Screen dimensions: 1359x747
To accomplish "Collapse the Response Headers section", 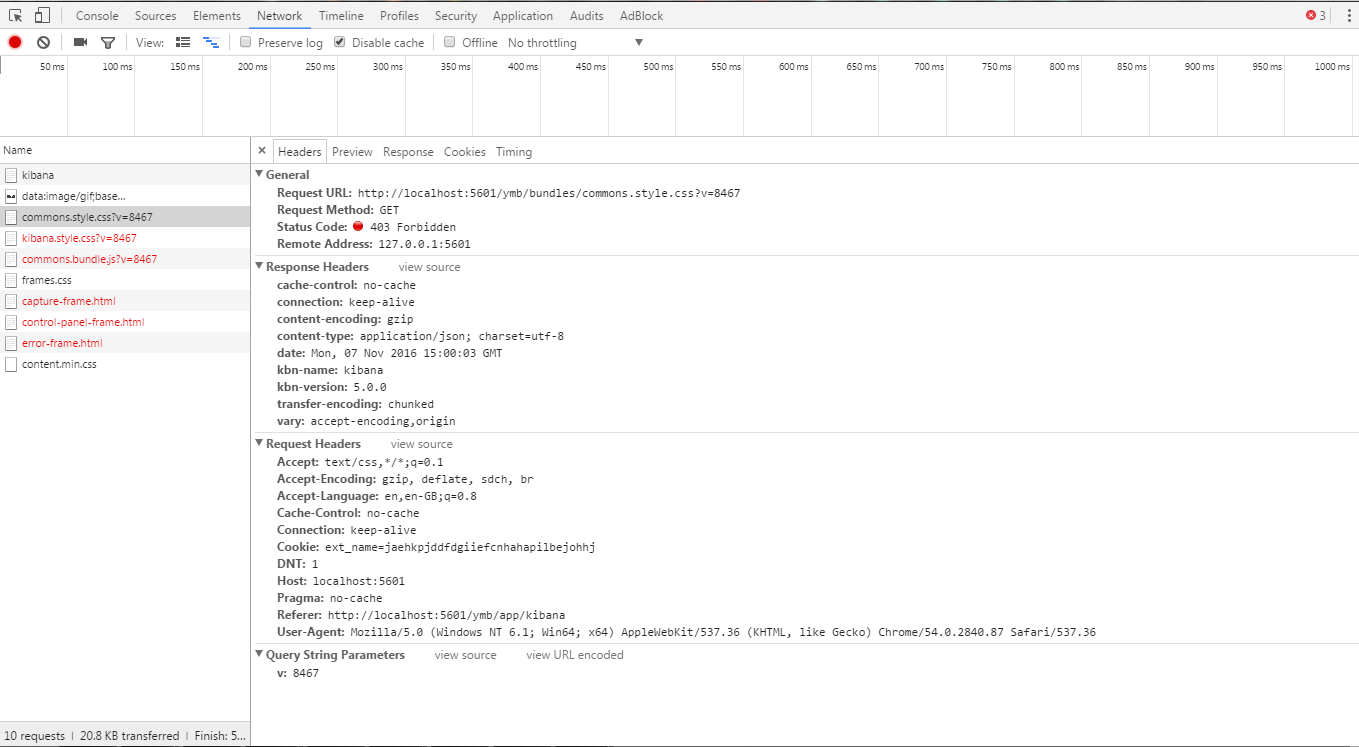I will [x=260, y=267].
